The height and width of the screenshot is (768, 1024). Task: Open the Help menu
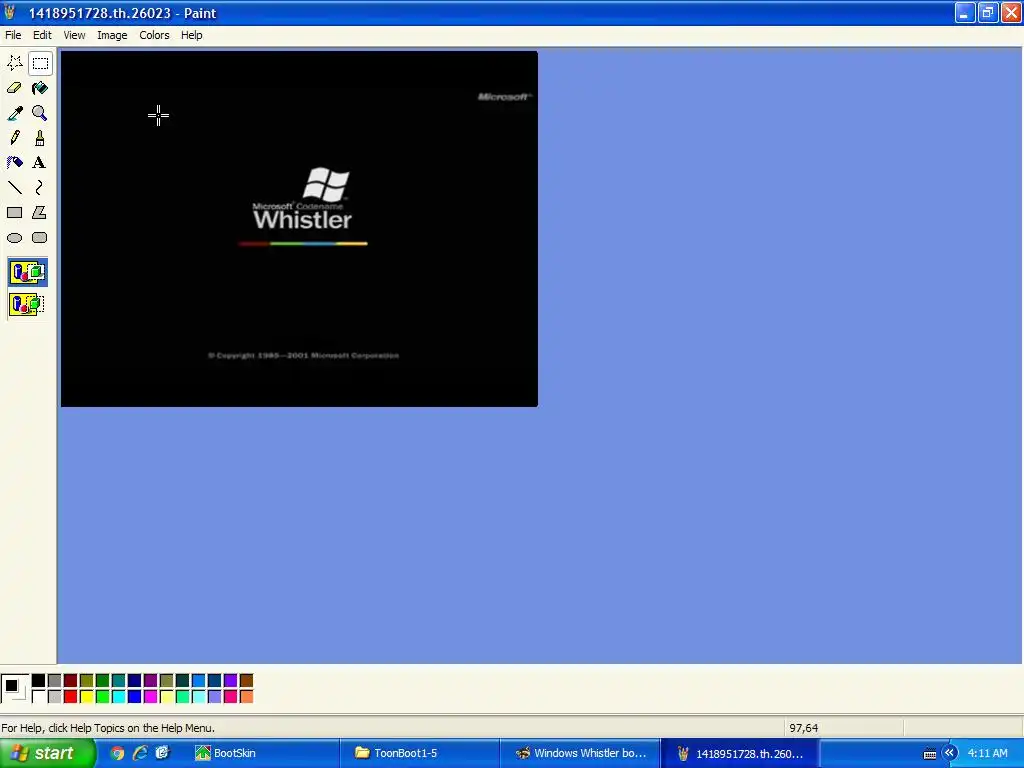(x=191, y=35)
